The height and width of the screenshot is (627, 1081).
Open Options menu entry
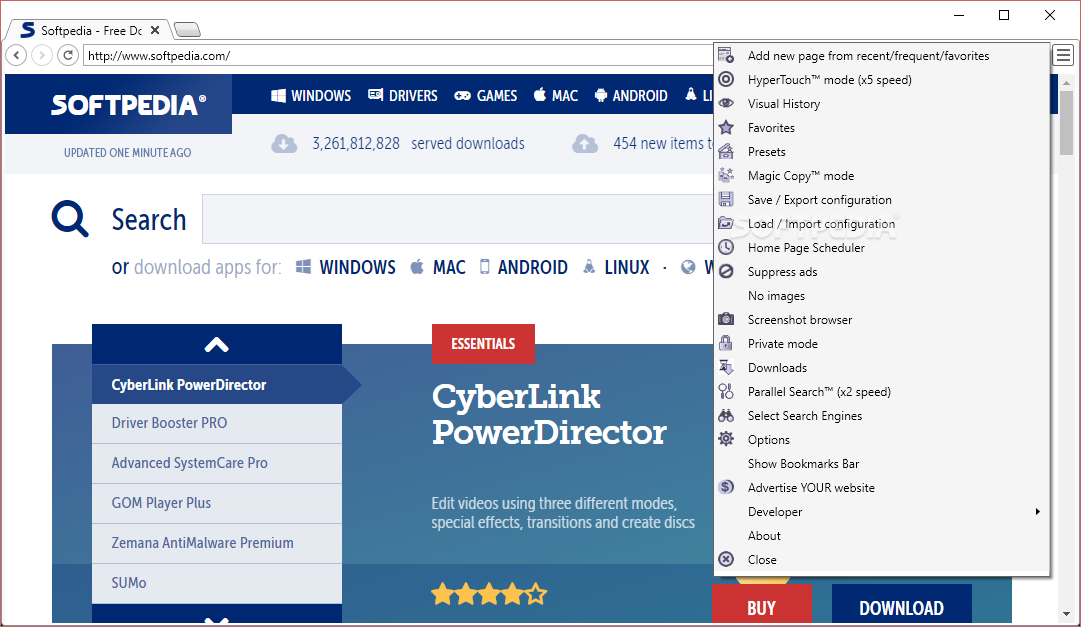[x=882, y=439]
